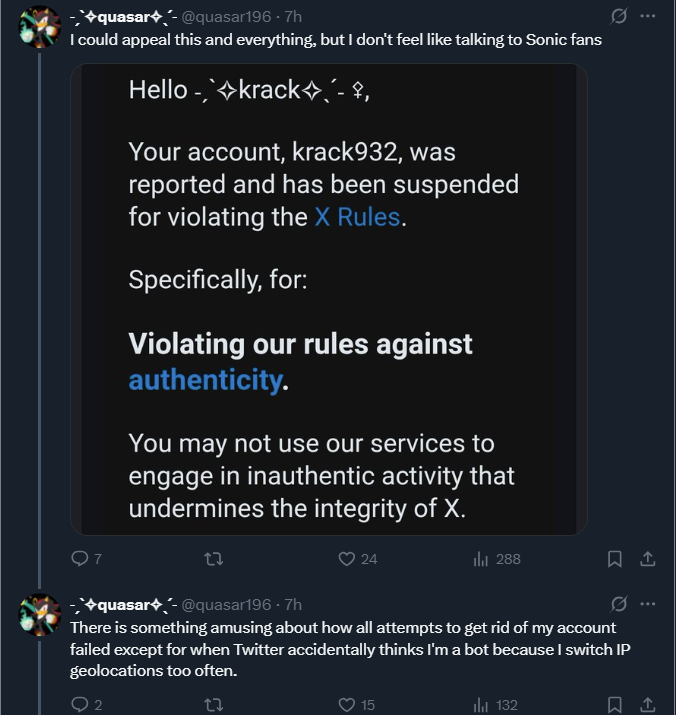
Task: Reply to the second tweet with 2 replies
Action: click(81, 705)
